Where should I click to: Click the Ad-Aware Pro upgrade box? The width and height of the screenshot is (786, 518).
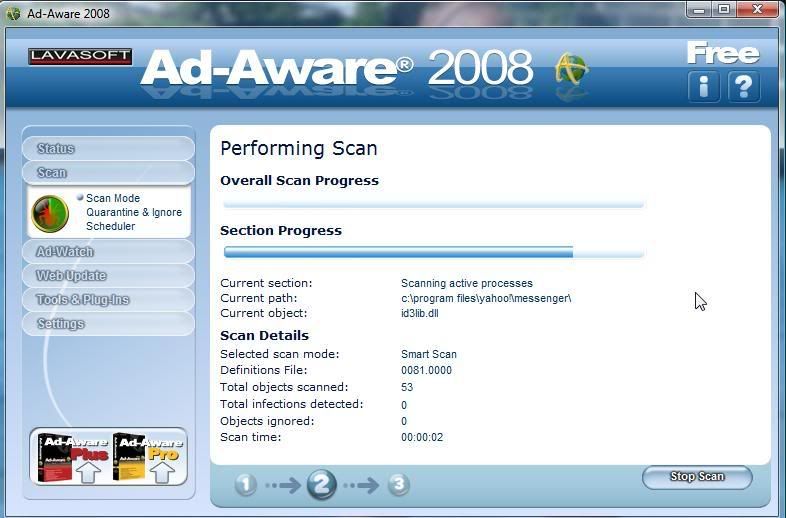point(148,457)
